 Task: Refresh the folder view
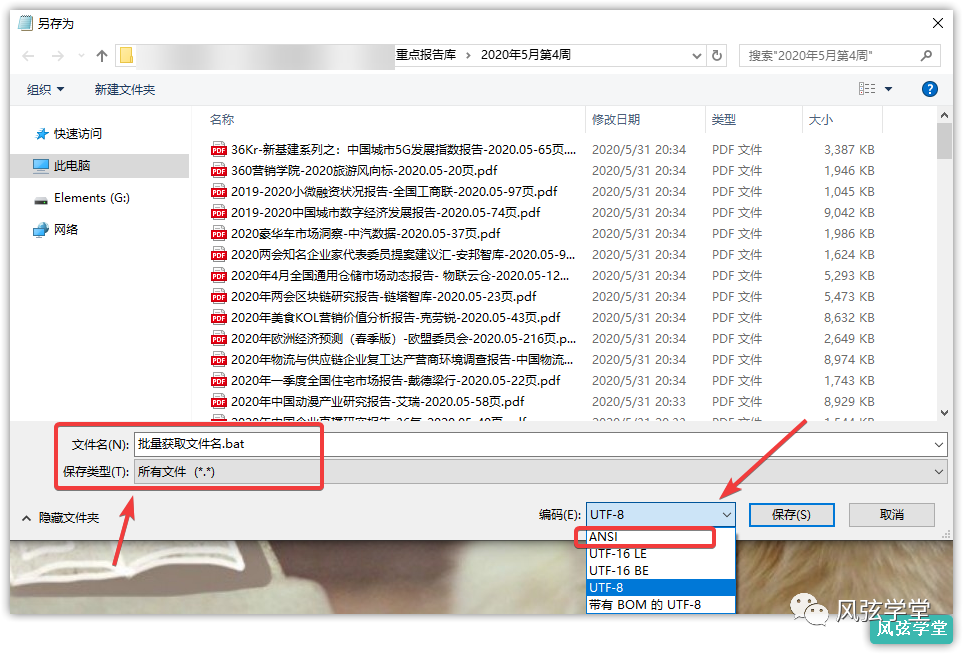(x=717, y=55)
